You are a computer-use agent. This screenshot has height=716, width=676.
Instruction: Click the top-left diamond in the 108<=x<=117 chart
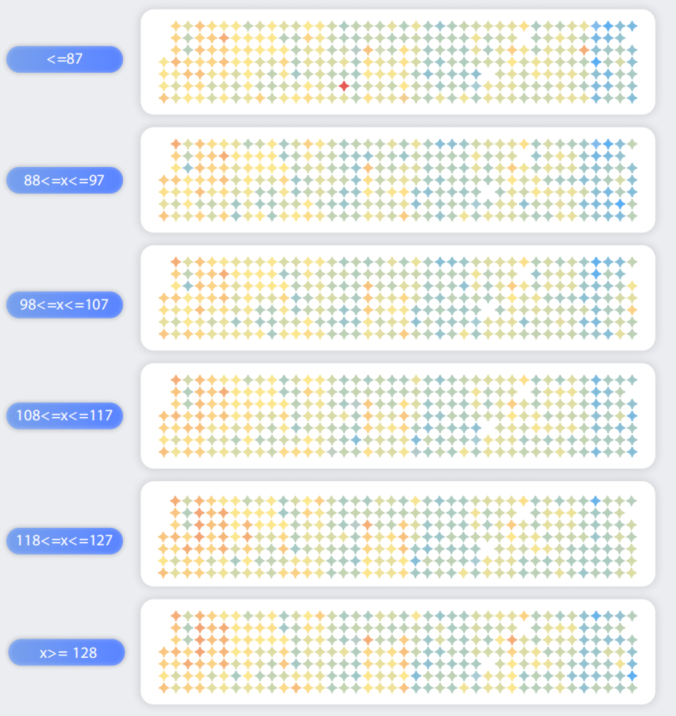point(176,380)
